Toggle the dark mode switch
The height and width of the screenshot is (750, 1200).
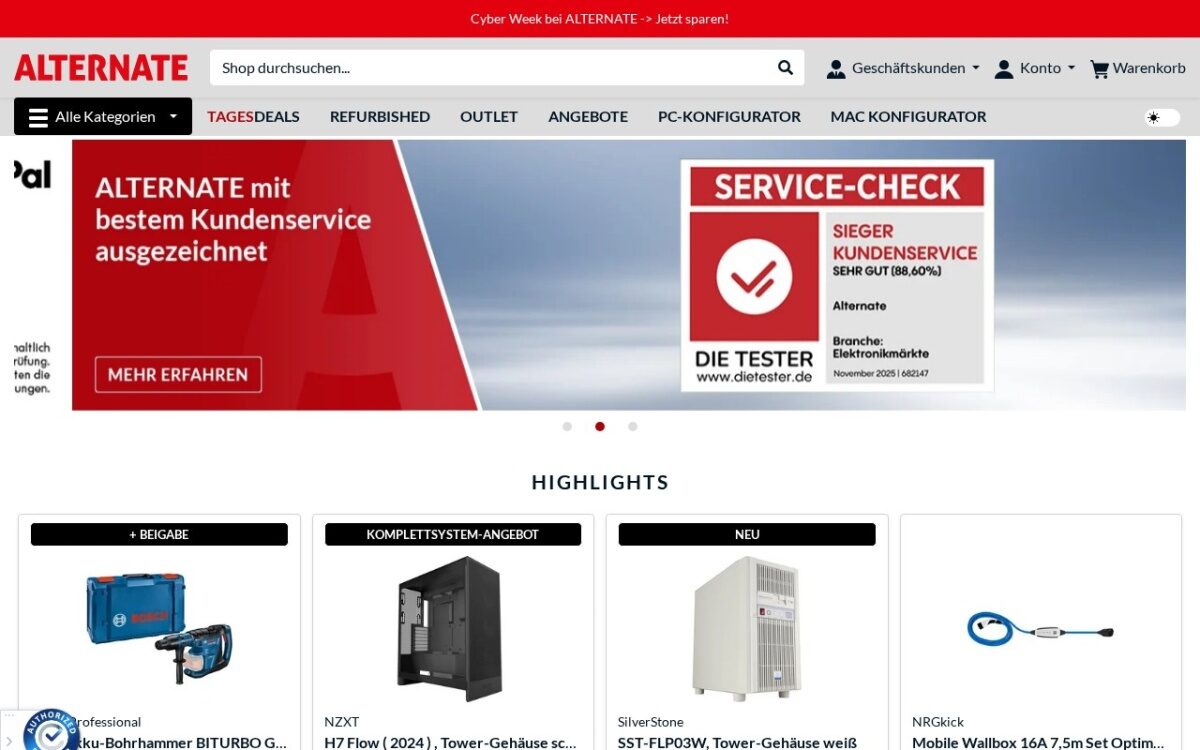click(x=1162, y=117)
